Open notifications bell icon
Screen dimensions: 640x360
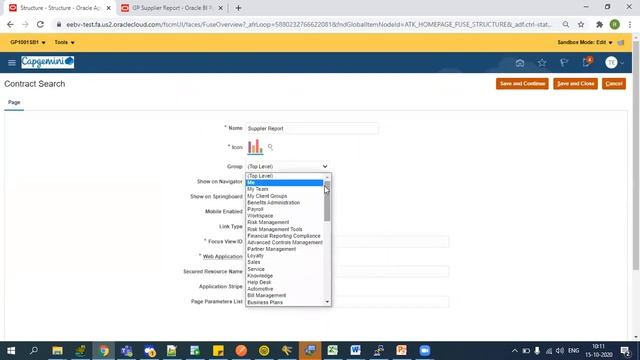pos(587,62)
